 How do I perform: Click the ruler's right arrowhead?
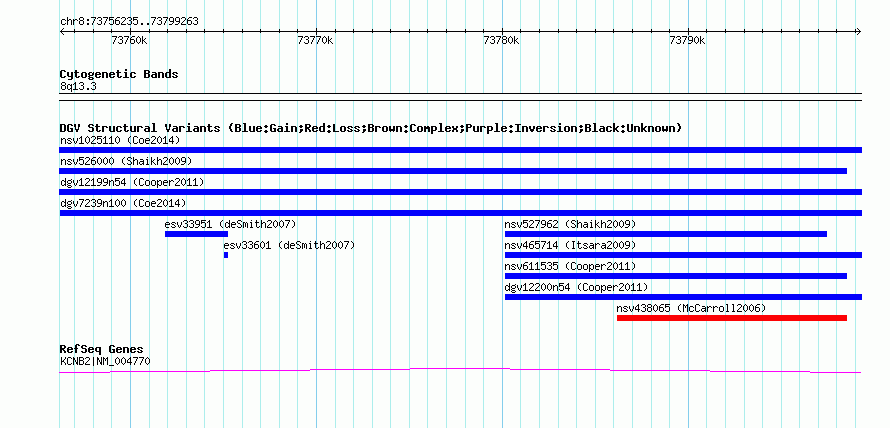[859, 31]
